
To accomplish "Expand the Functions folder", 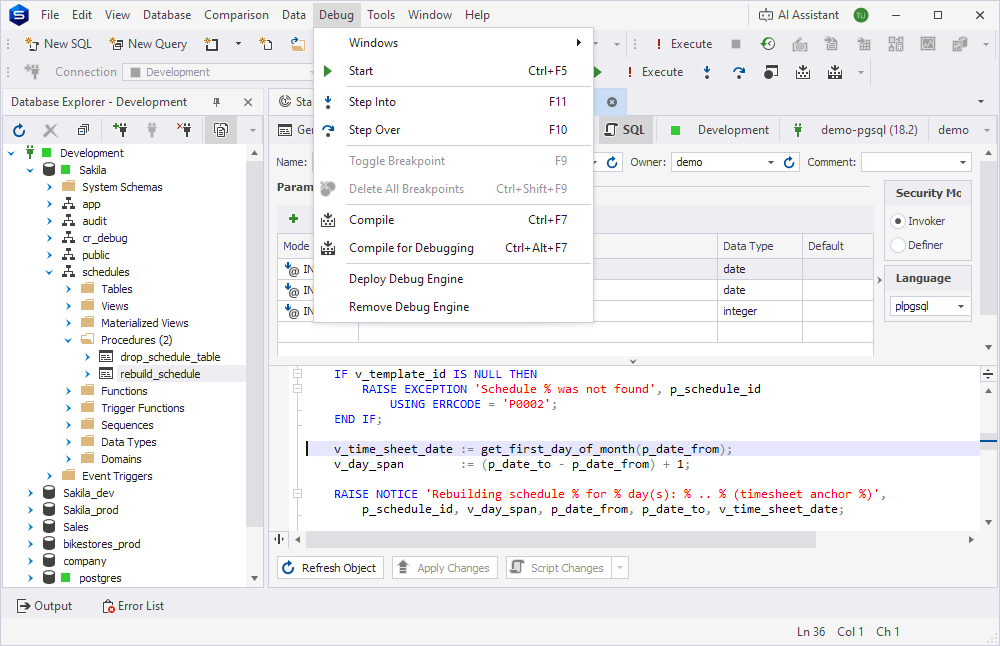I will (x=68, y=392).
